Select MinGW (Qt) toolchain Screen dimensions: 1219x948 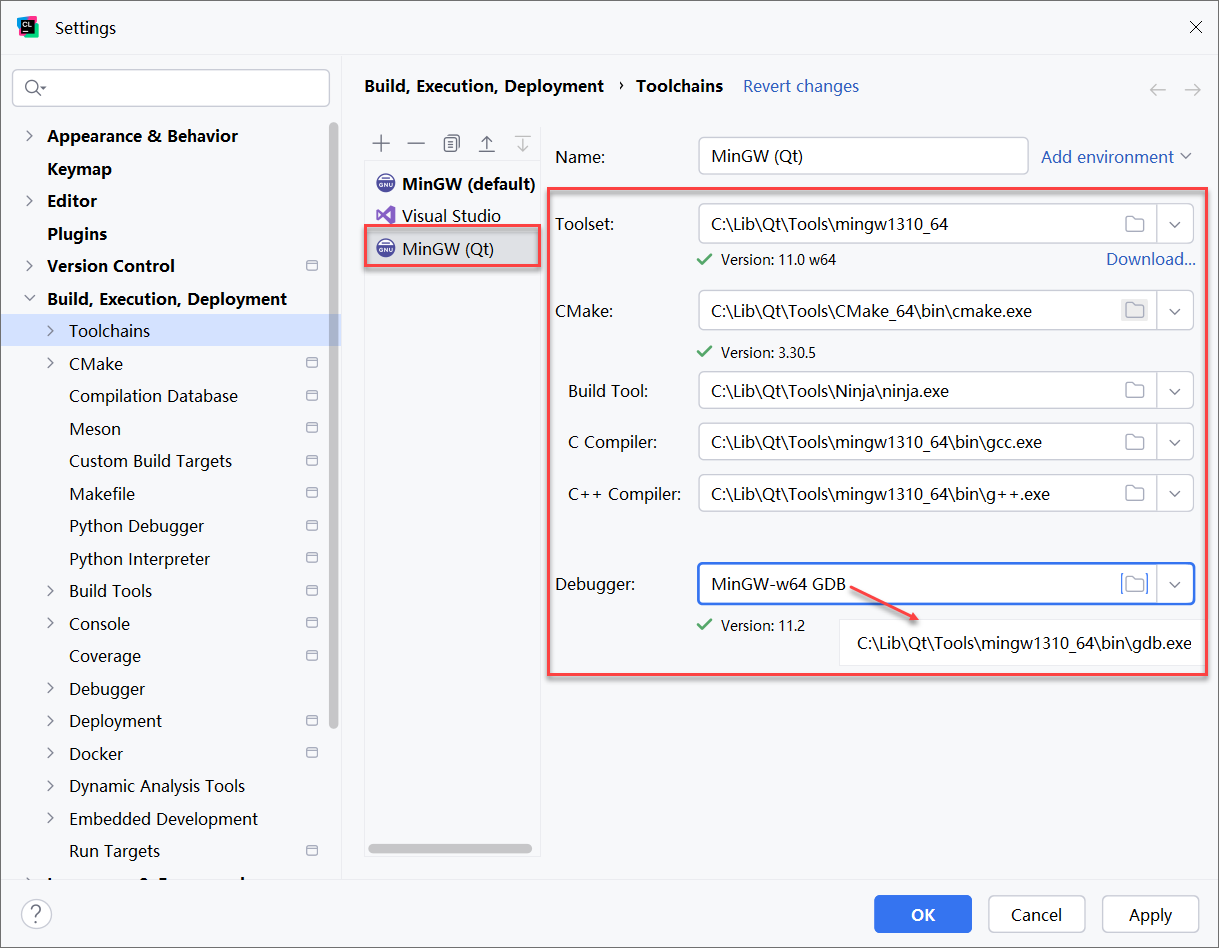coord(453,249)
